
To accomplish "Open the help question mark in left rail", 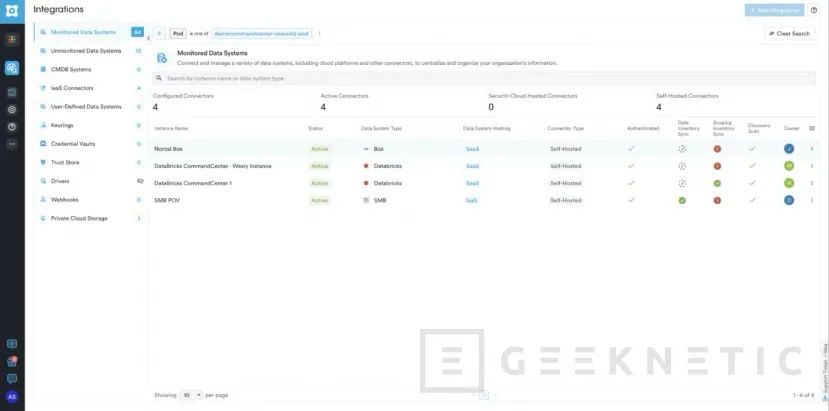I will [12, 127].
